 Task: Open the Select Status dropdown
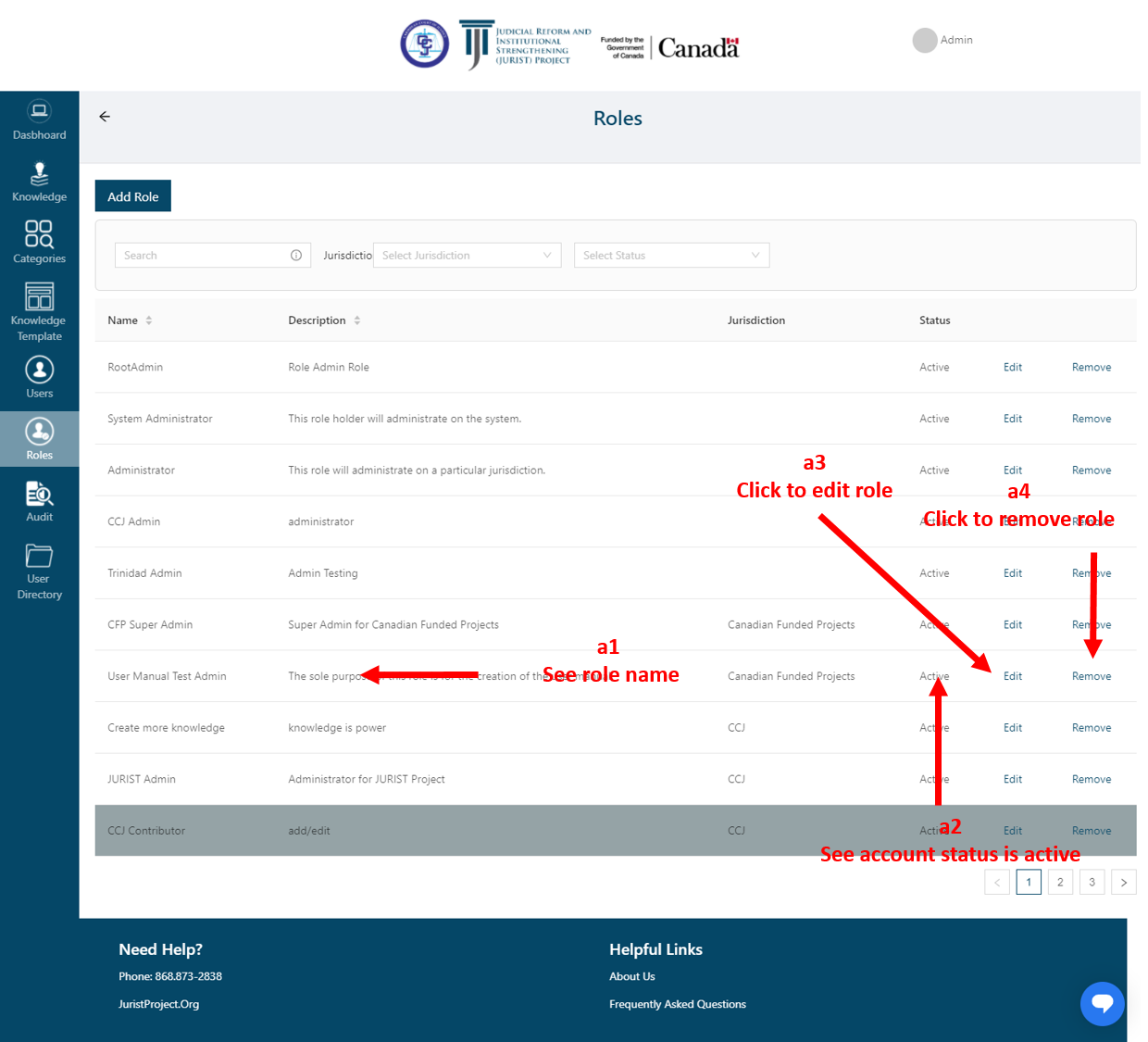(x=671, y=256)
